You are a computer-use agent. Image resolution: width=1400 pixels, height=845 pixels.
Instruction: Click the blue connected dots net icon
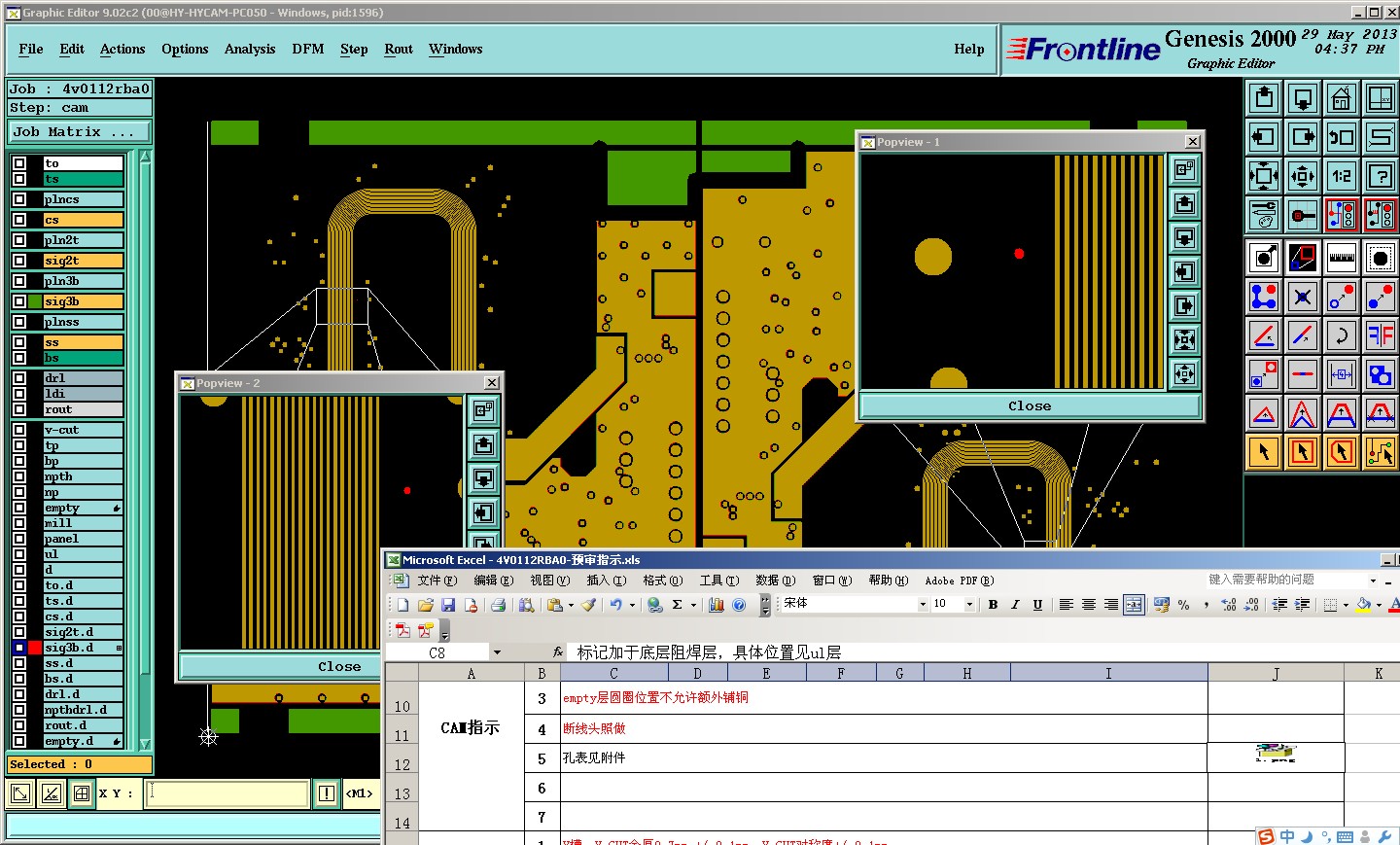coord(1264,297)
